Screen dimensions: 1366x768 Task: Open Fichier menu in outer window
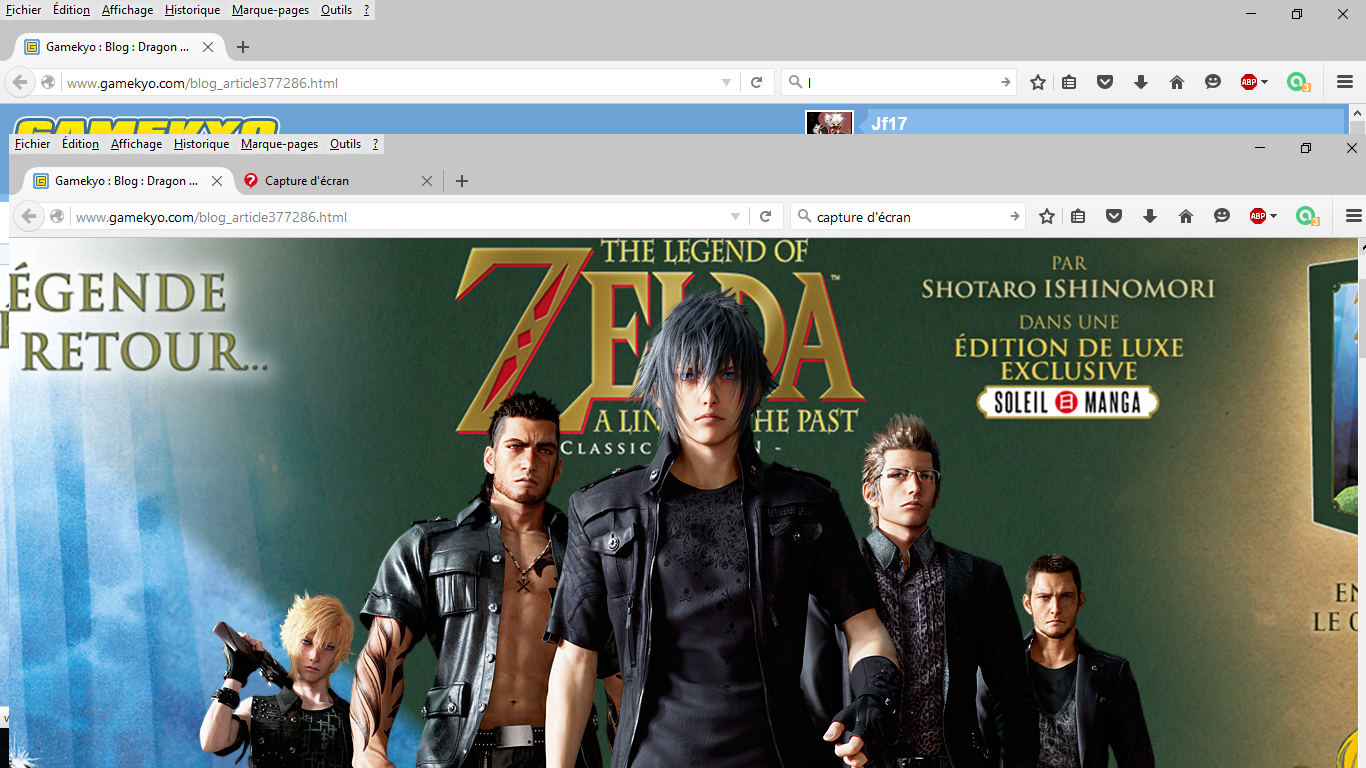coord(24,10)
